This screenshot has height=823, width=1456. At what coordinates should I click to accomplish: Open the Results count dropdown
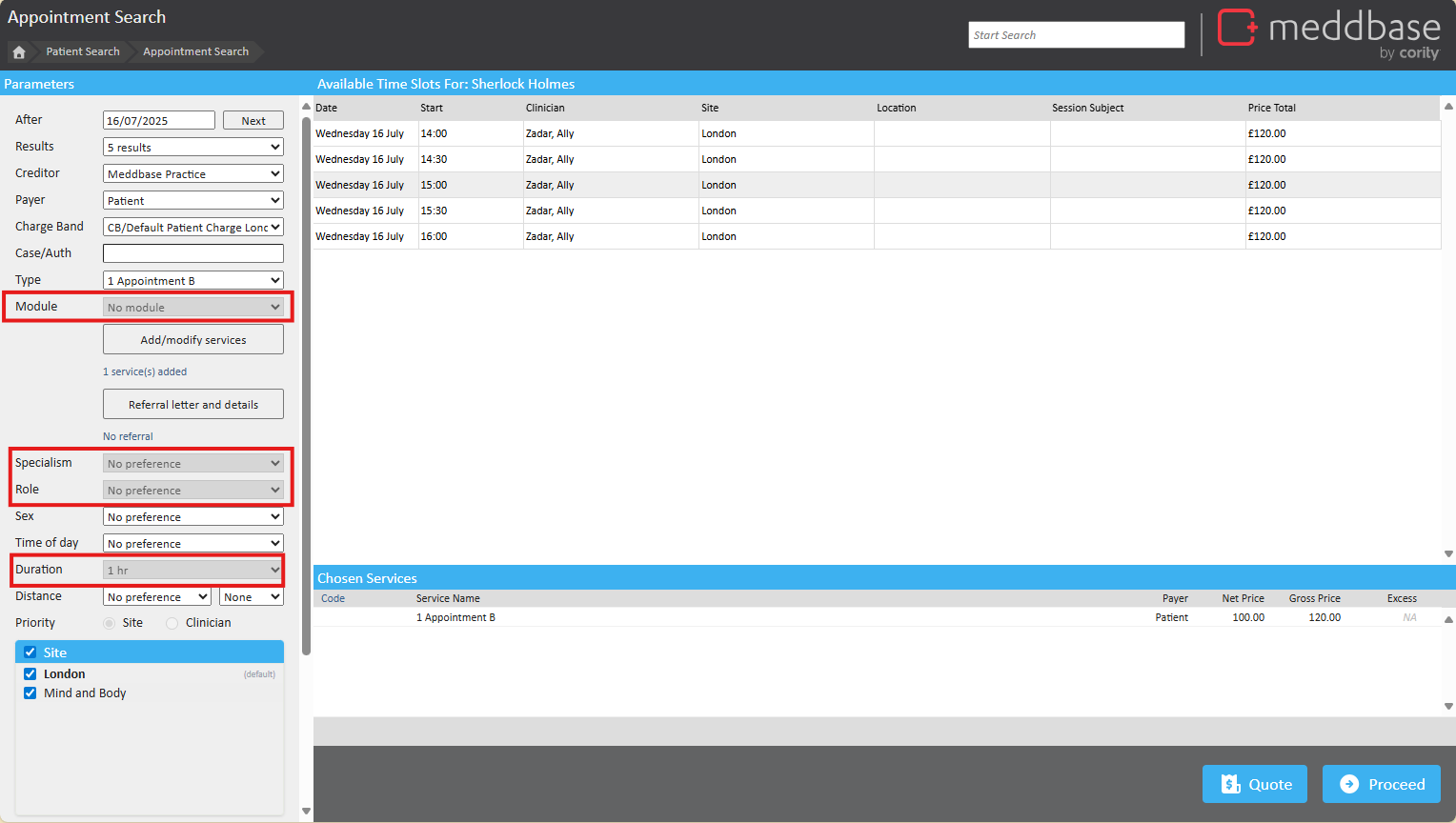193,148
